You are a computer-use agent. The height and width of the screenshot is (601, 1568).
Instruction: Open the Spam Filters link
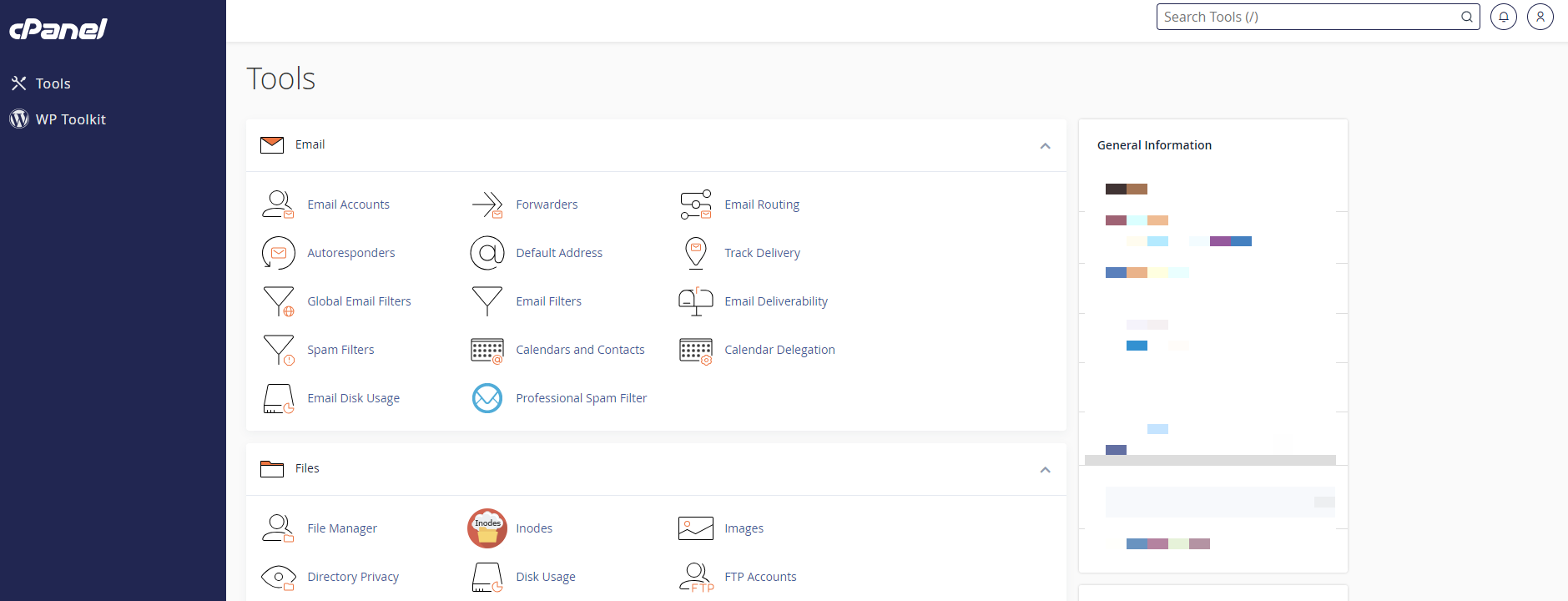click(340, 350)
